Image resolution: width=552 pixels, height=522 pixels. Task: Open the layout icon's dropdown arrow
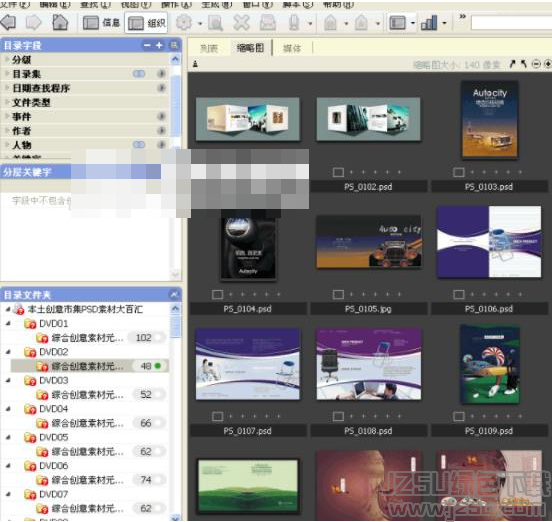(413, 23)
